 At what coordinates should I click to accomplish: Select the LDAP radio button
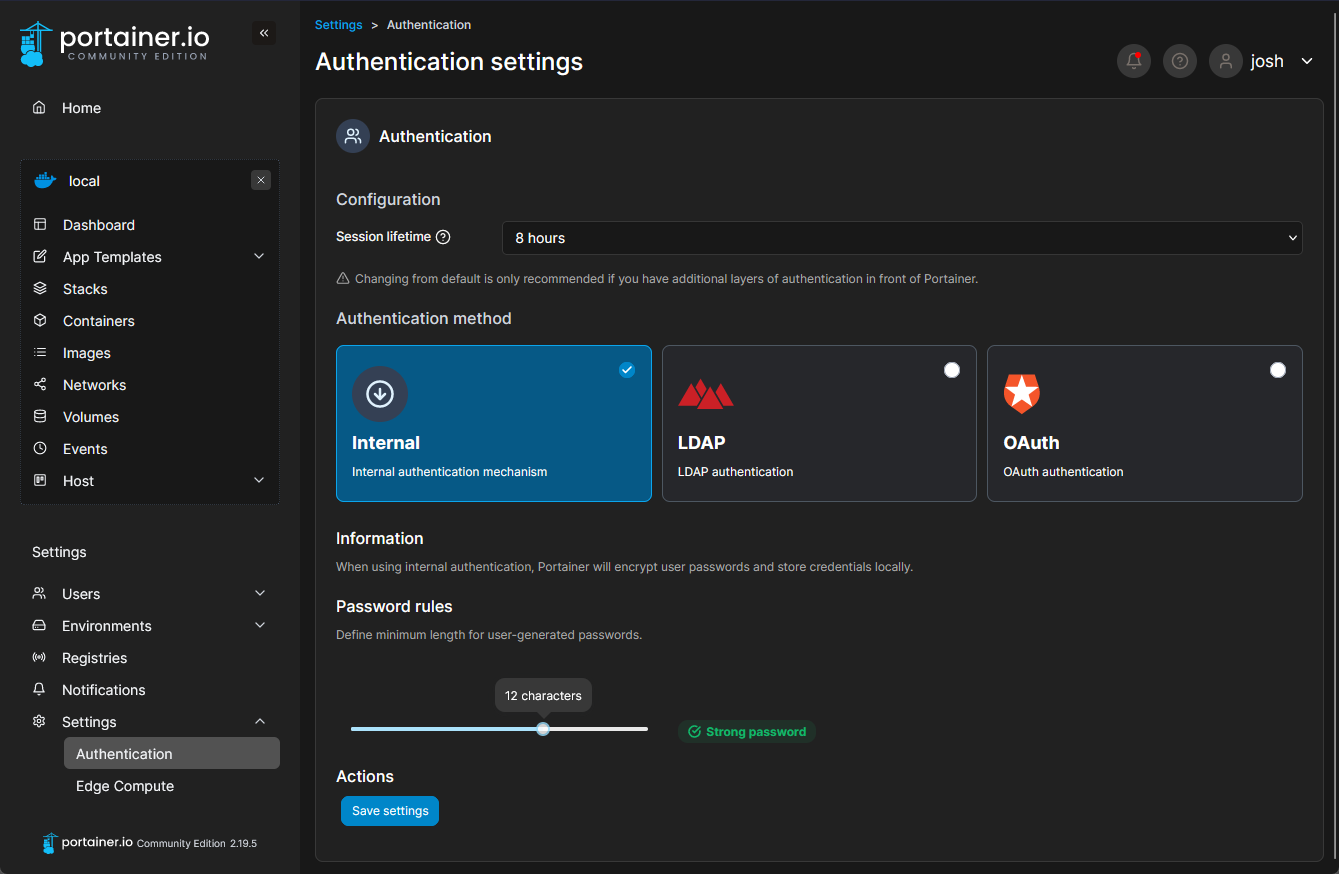952,370
